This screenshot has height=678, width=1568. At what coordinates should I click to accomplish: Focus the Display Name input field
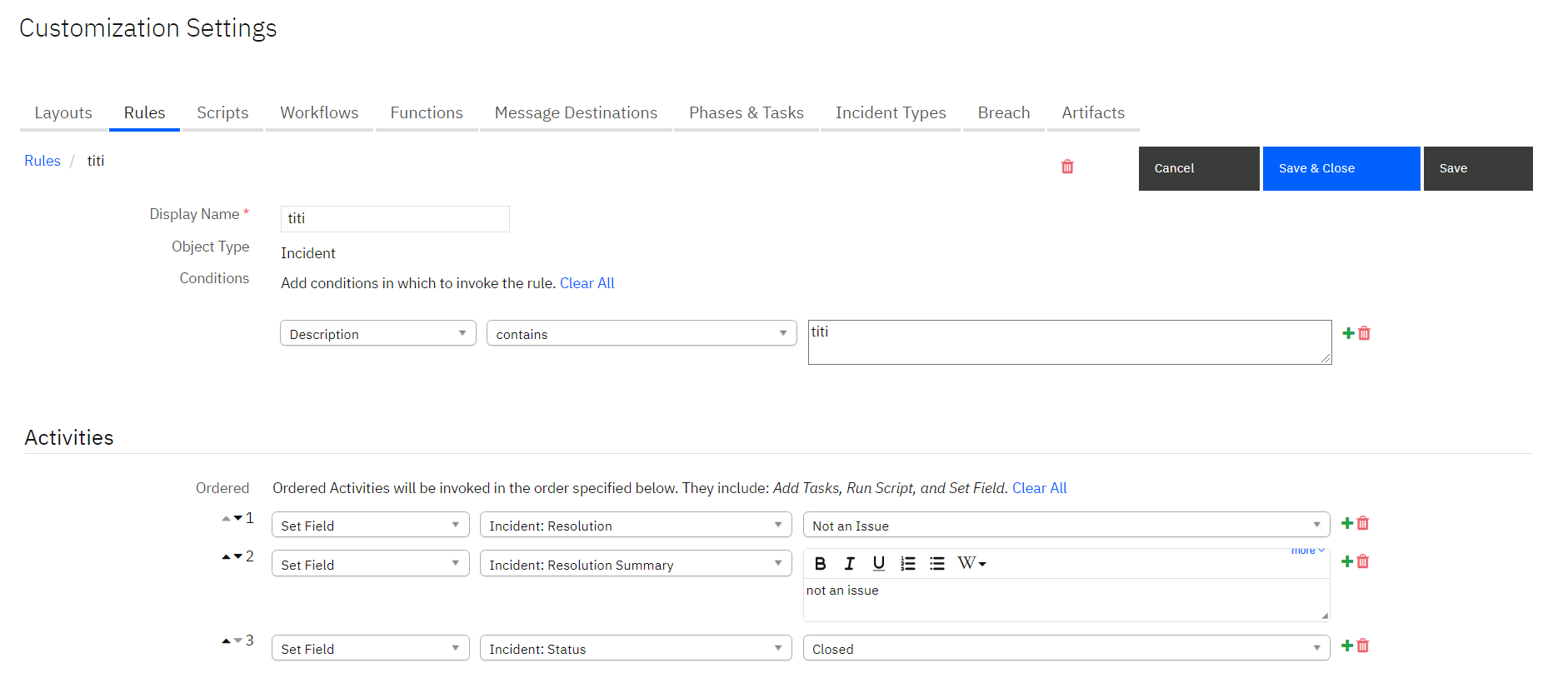(x=395, y=219)
